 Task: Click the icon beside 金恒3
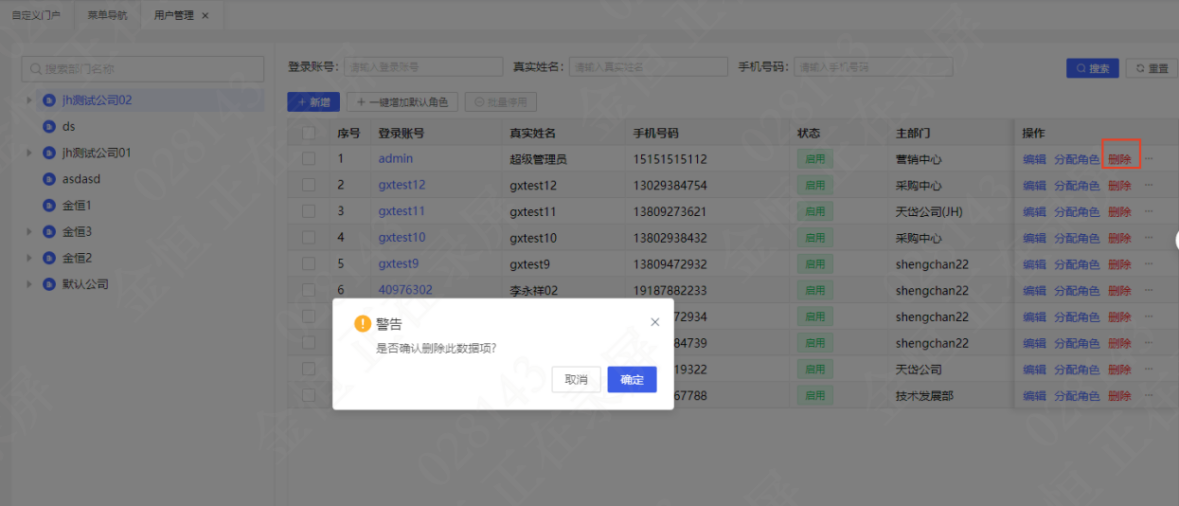(x=50, y=232)
